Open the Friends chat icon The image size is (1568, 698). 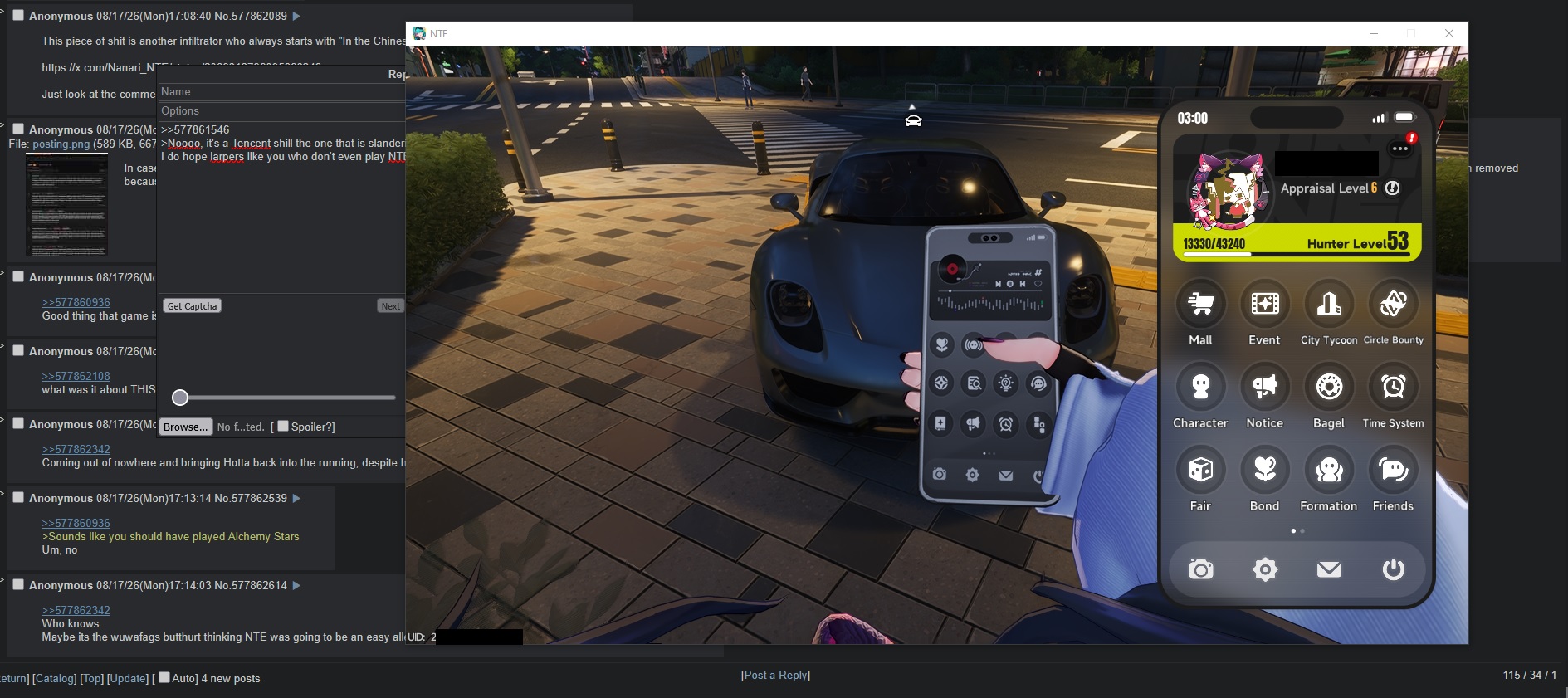(x=1393, y=470)
